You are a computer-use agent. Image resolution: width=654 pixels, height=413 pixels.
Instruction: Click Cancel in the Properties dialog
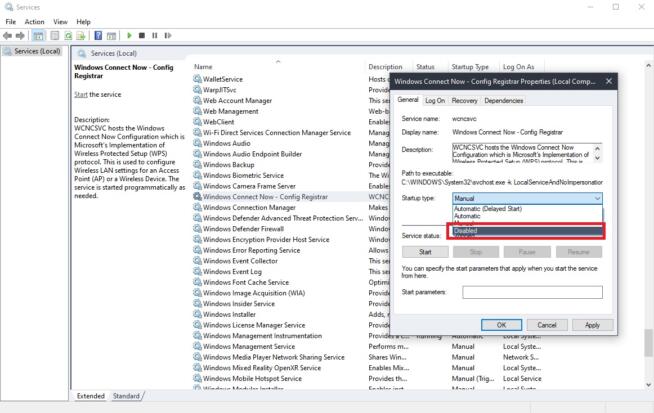(547, 325)
